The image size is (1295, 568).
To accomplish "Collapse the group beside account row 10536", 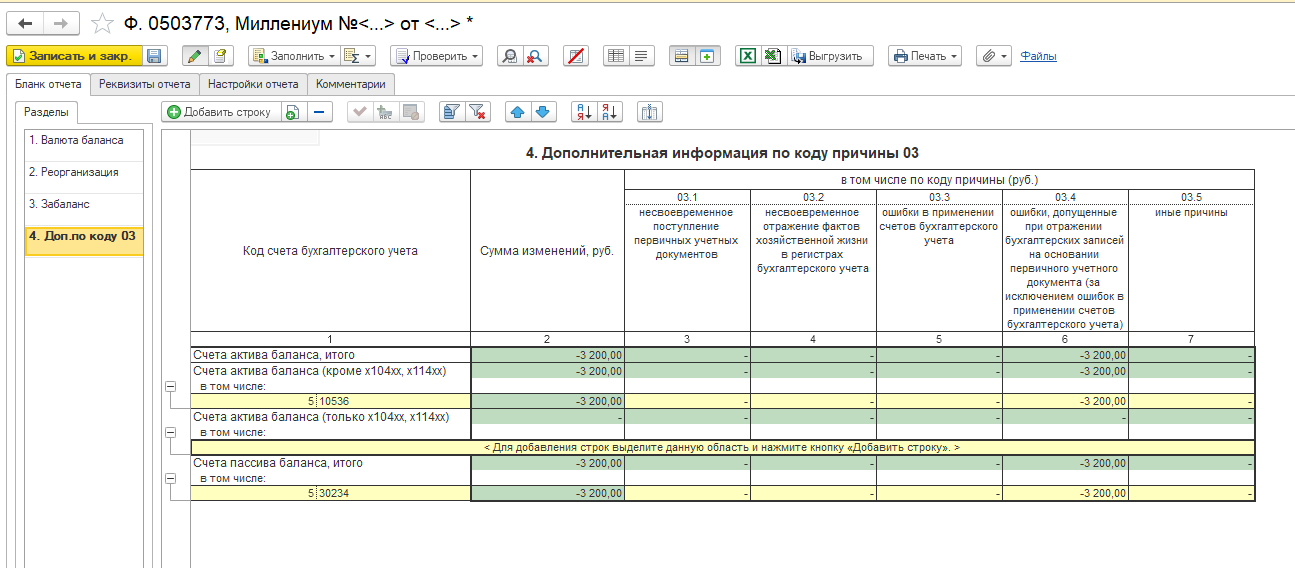I will click(170, 386).
